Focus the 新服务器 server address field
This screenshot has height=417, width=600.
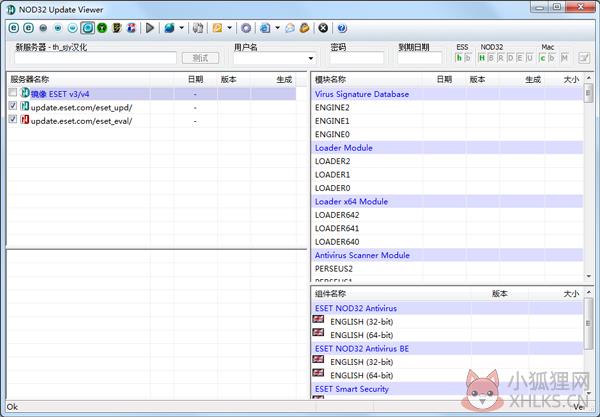pos(95,58)
